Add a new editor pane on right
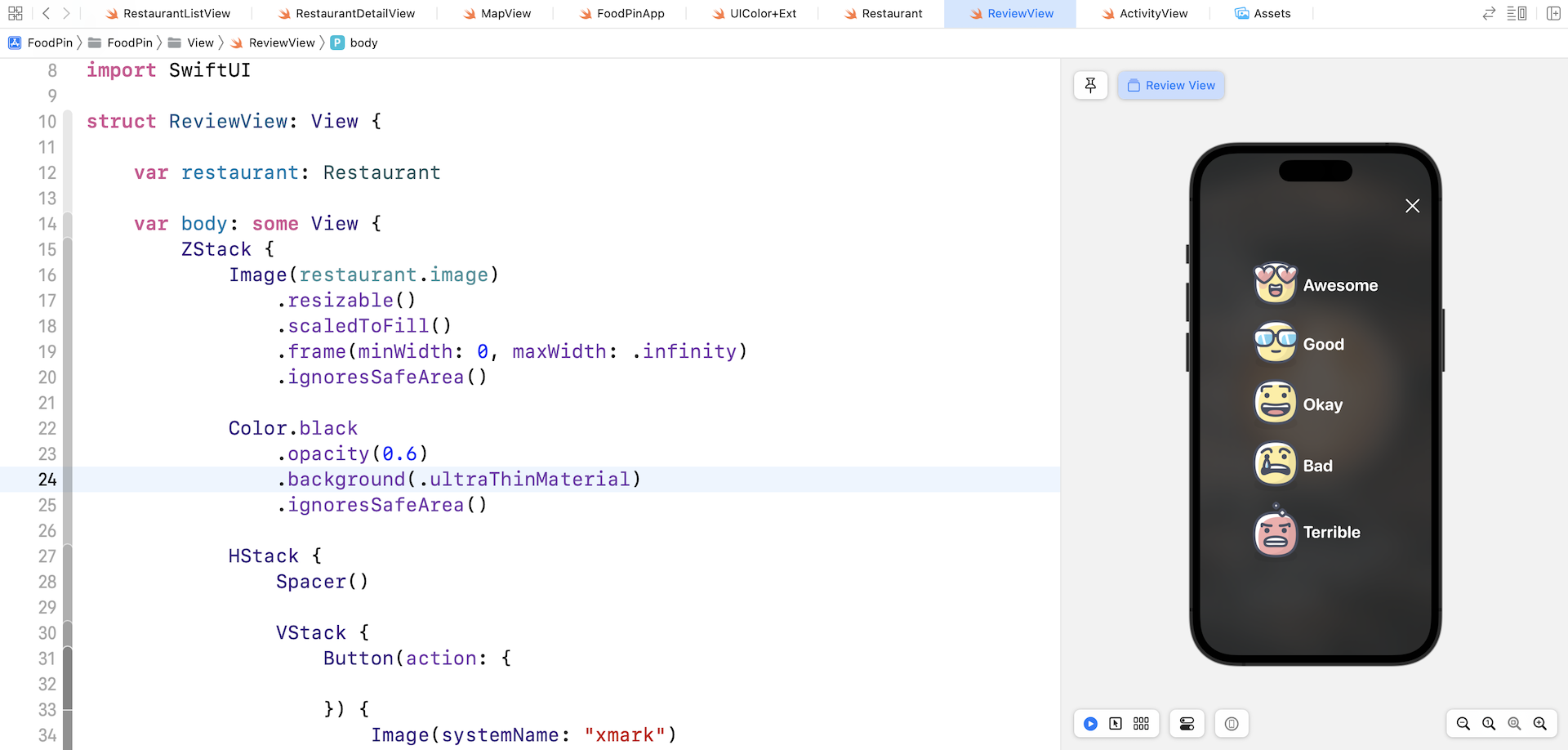 click(x=1553, y=13)
